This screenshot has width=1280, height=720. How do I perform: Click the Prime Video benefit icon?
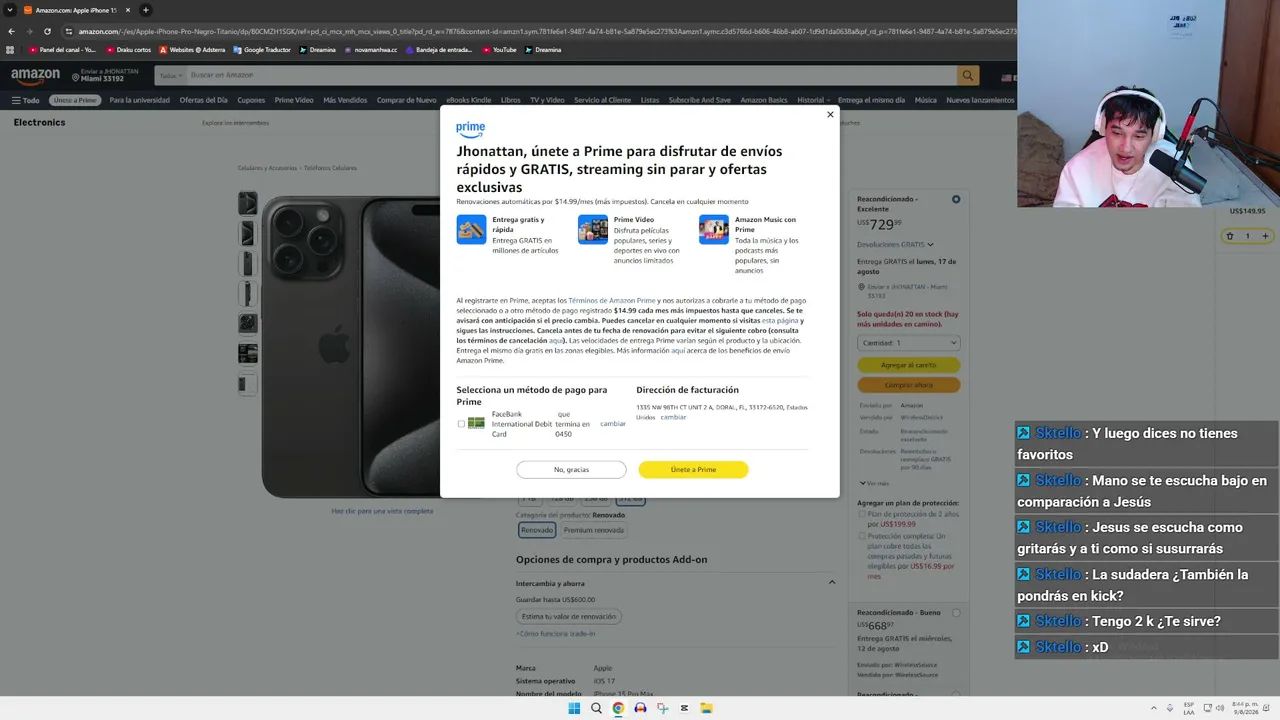[593, 229]
